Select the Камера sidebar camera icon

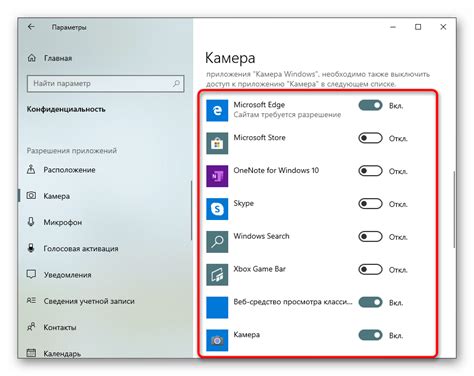point(31,195)
